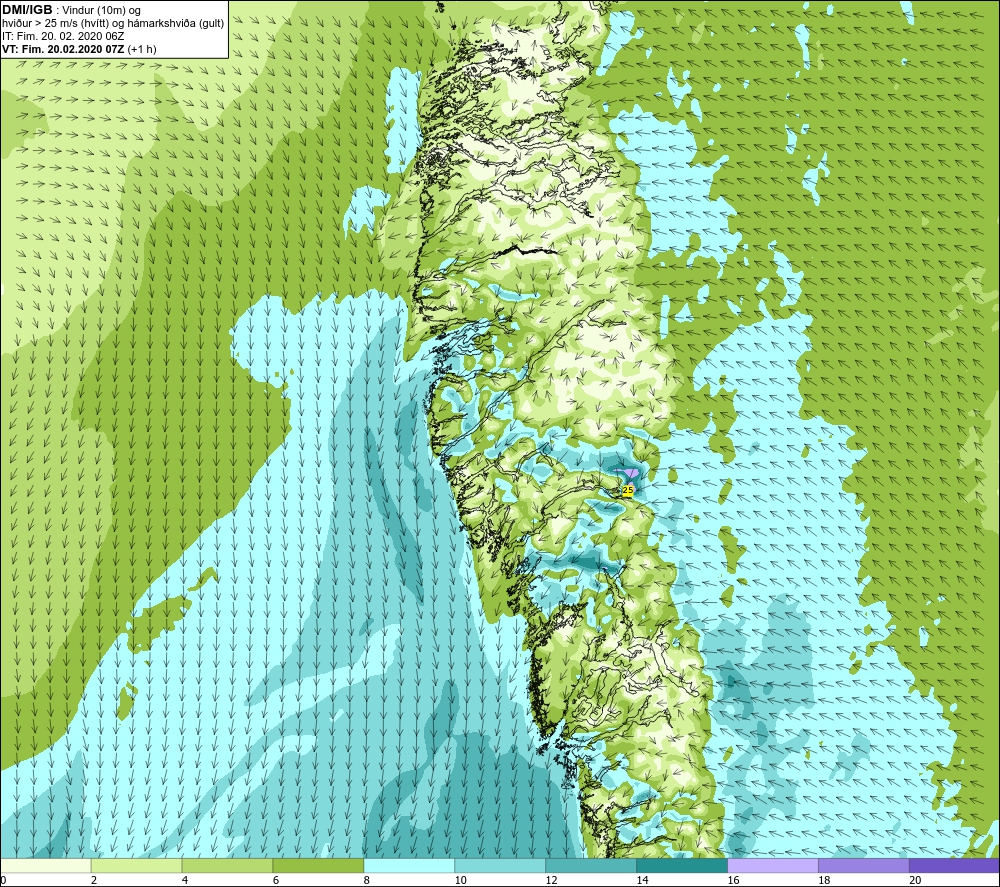Click the legend scale label '20'
1000x887 pixels.
coord(915,880)
